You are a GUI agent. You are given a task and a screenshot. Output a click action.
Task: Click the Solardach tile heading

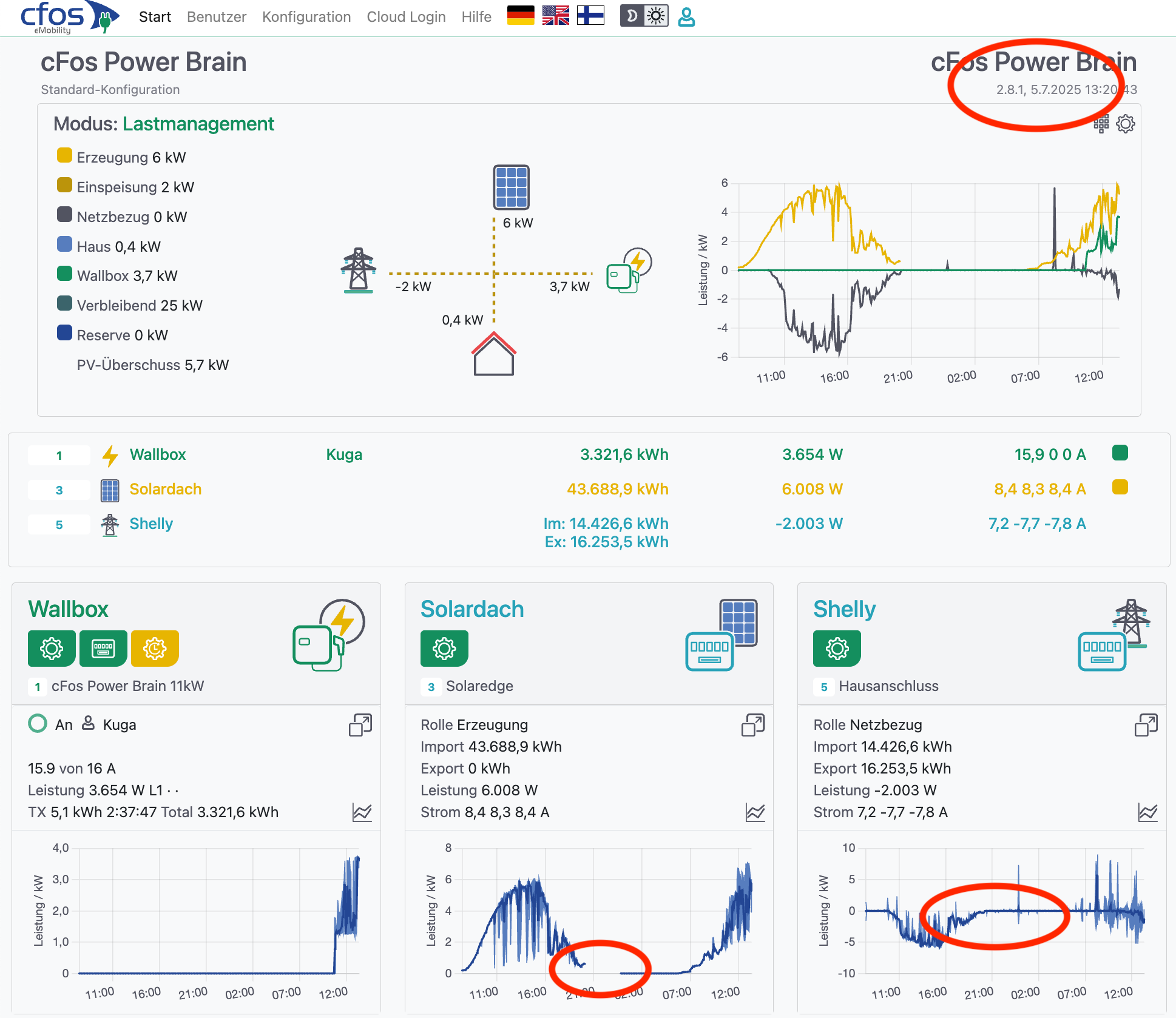point(472,609)
